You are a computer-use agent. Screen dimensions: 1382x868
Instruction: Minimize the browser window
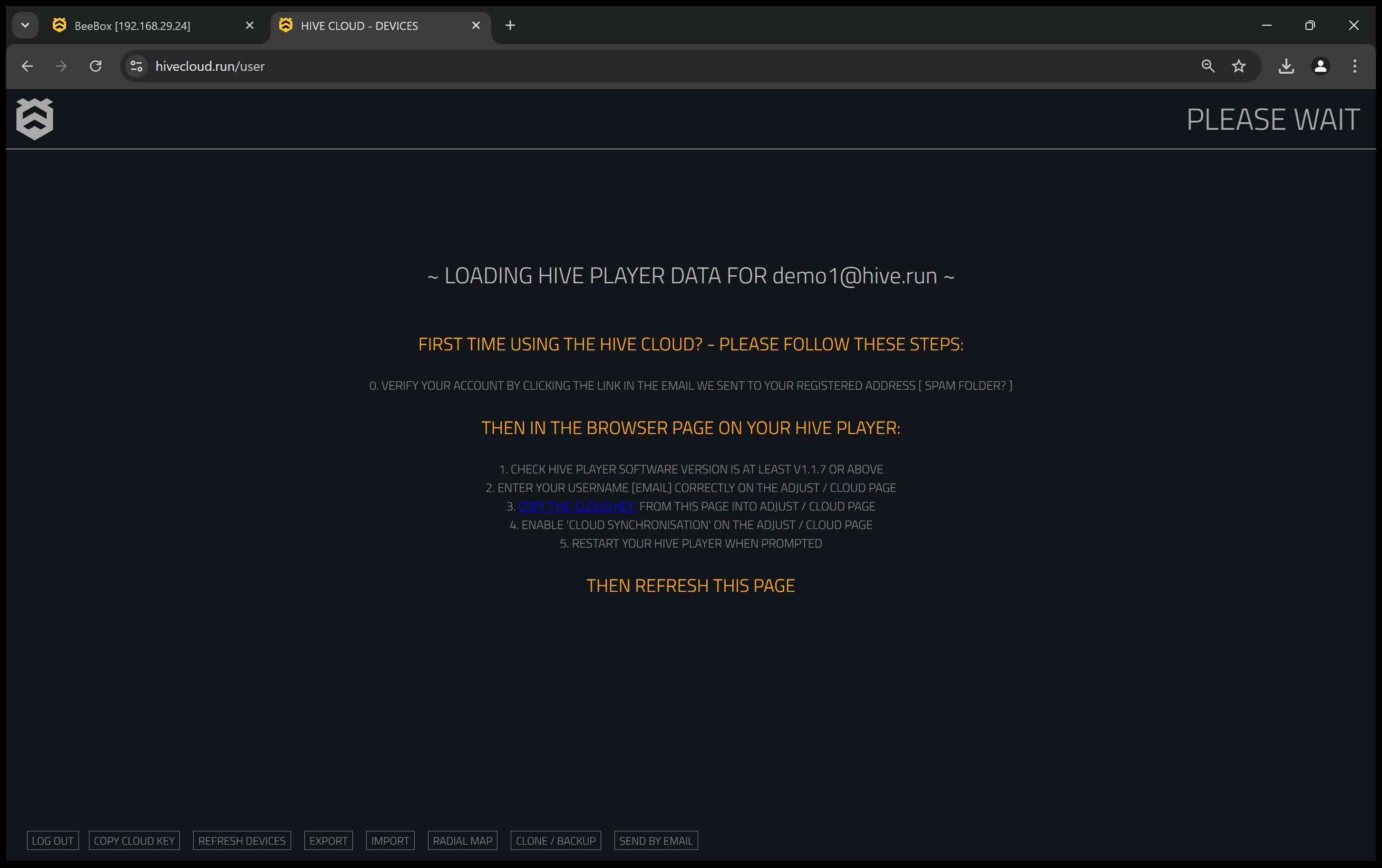[x=1266, y=25]
